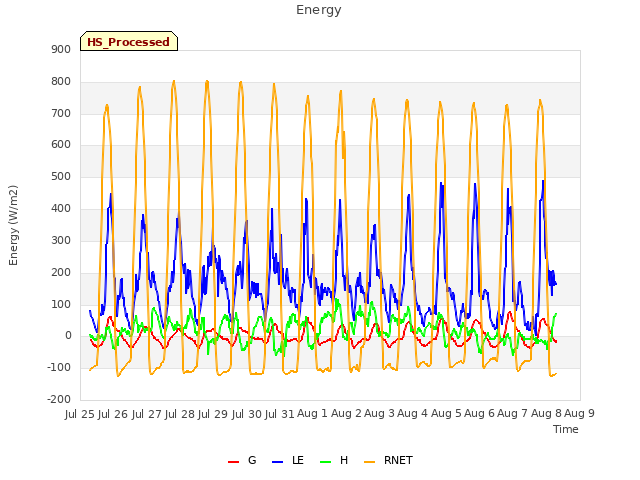The height and width of the screenshot is (480, 640).
Task: Click the chart title Energy
Action: [x=319, y=10]
